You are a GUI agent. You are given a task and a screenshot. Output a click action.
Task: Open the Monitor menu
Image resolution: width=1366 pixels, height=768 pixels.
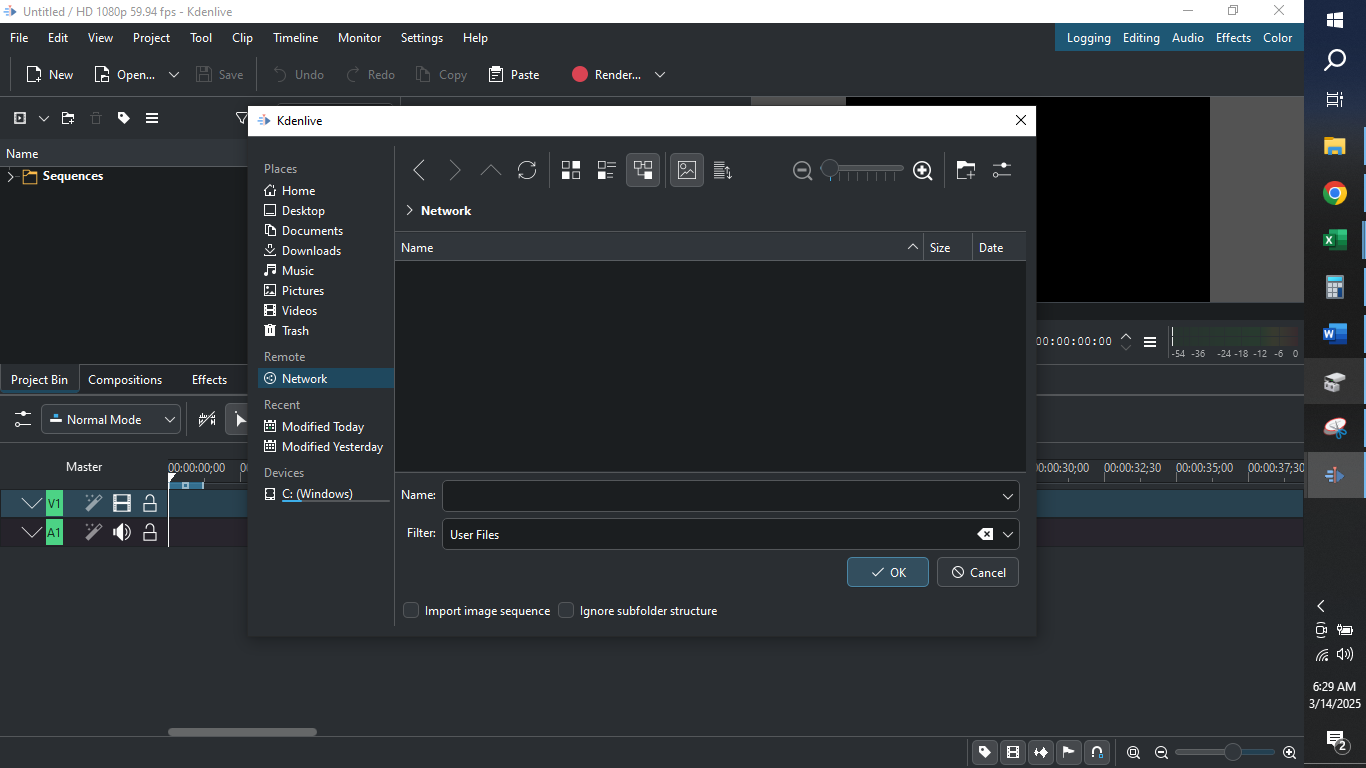pos(359,38)
